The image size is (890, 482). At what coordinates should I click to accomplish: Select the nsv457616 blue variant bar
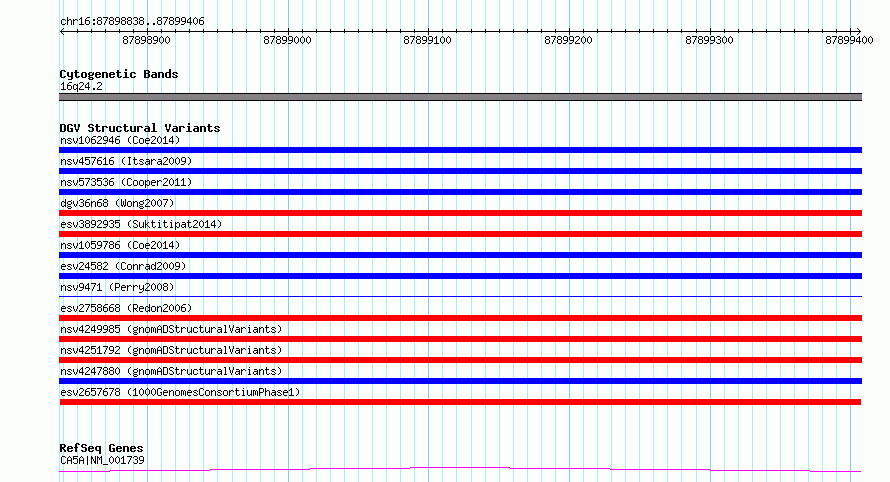coord(460,171)
